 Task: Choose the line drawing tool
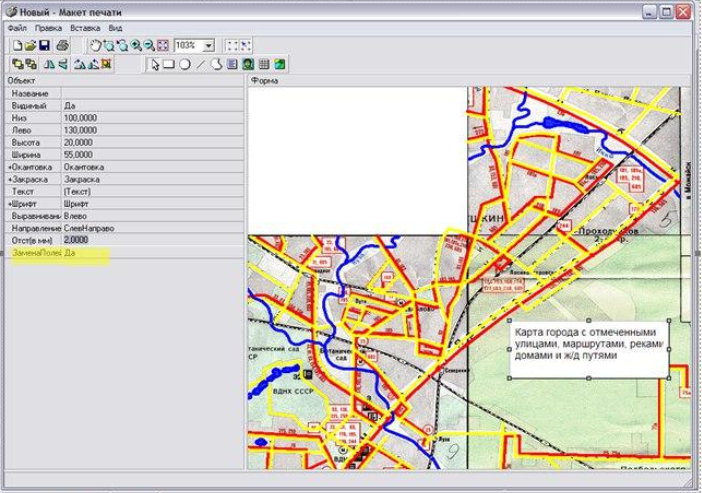tap(201, 64)
